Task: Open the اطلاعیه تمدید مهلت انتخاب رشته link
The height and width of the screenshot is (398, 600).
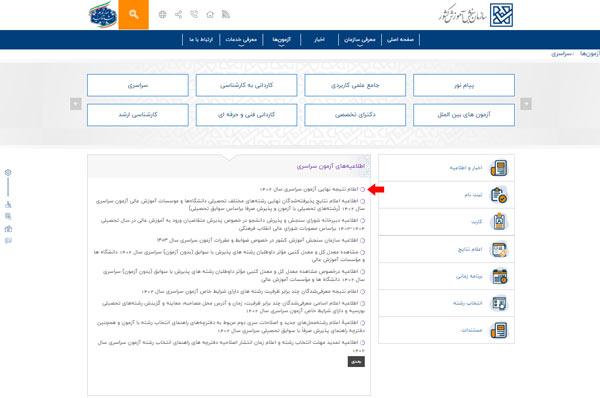Action: 231,346
